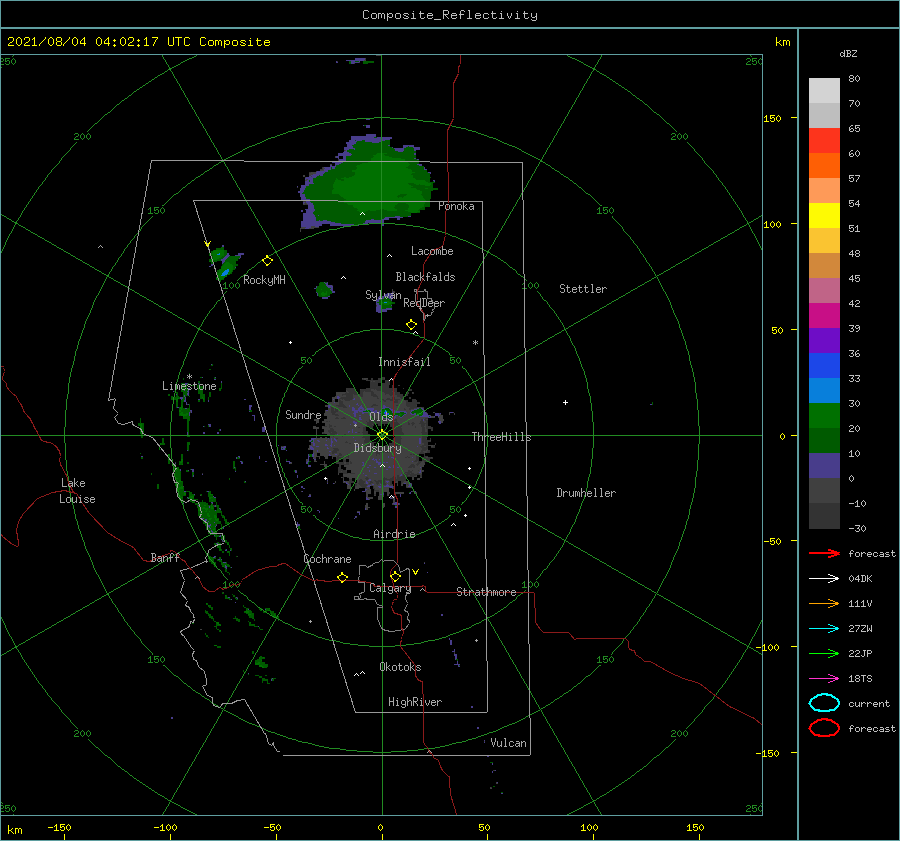Click the Vulcan label
Viewport: 900px width, 841px height.
click(508, 743)
